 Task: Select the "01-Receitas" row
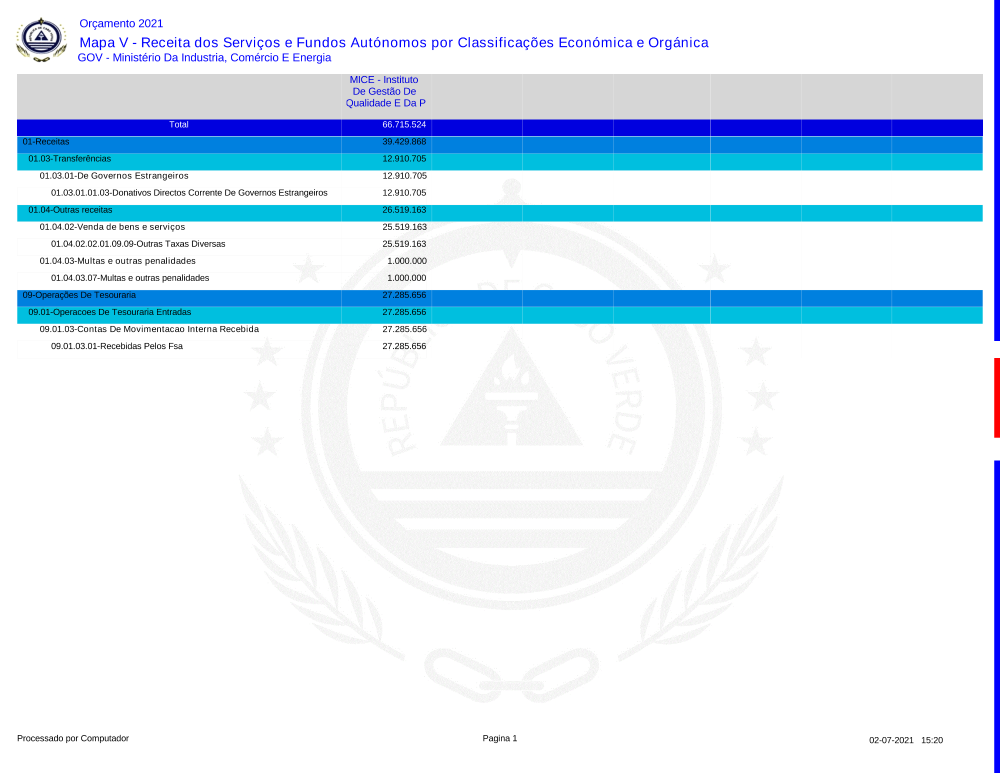point(46,142)
